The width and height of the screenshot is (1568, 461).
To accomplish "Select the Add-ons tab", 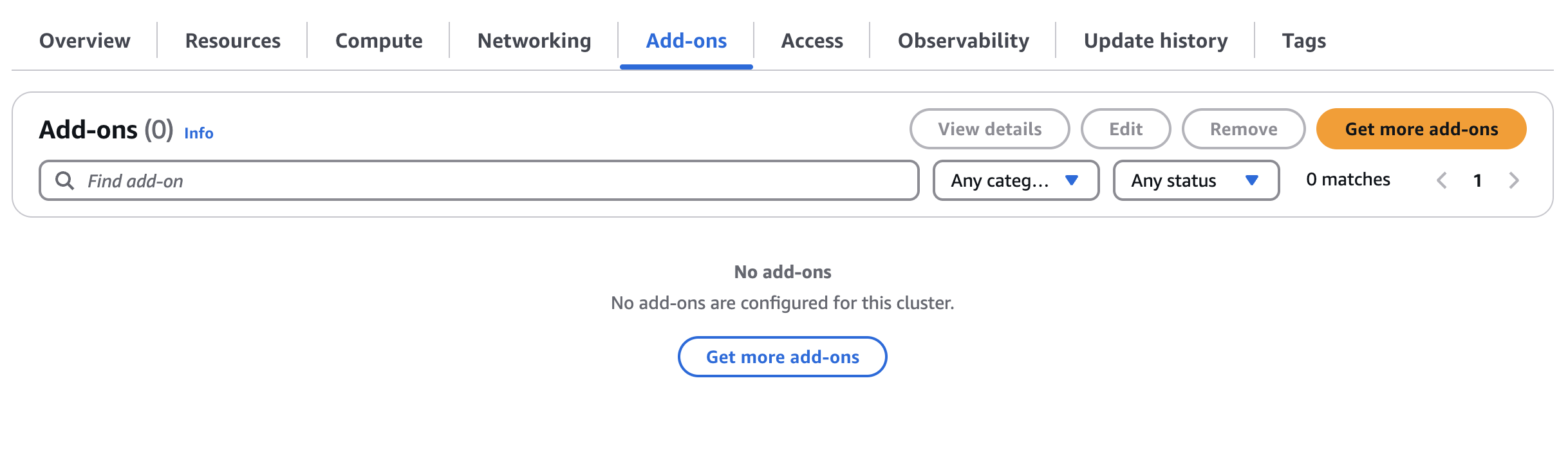I will (x=686, y=41).
